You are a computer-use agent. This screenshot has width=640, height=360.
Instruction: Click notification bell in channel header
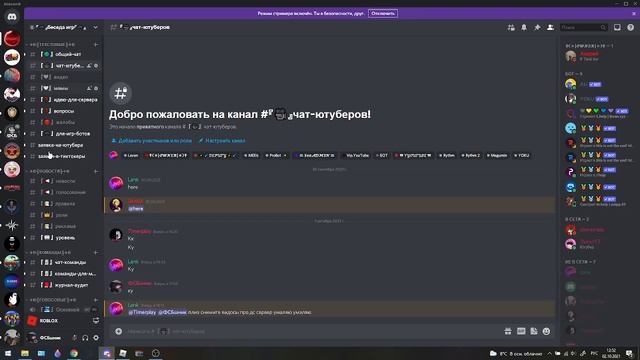pos(524,27)
